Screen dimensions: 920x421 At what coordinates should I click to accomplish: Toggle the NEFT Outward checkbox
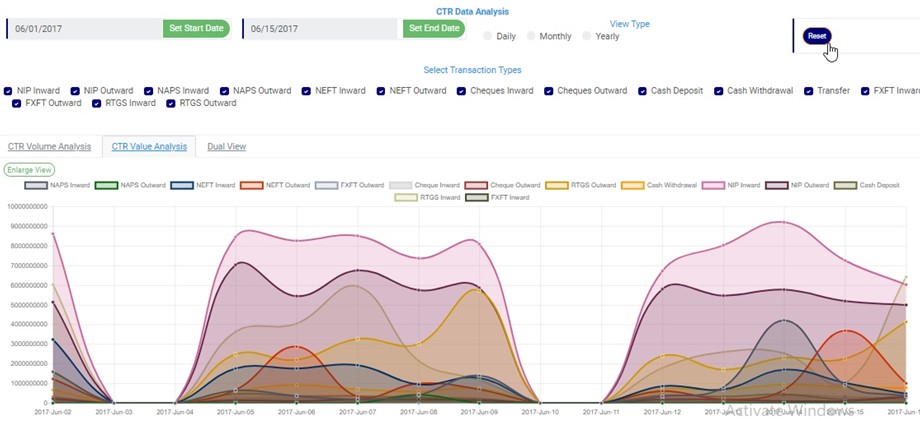(x=382, y=91)
